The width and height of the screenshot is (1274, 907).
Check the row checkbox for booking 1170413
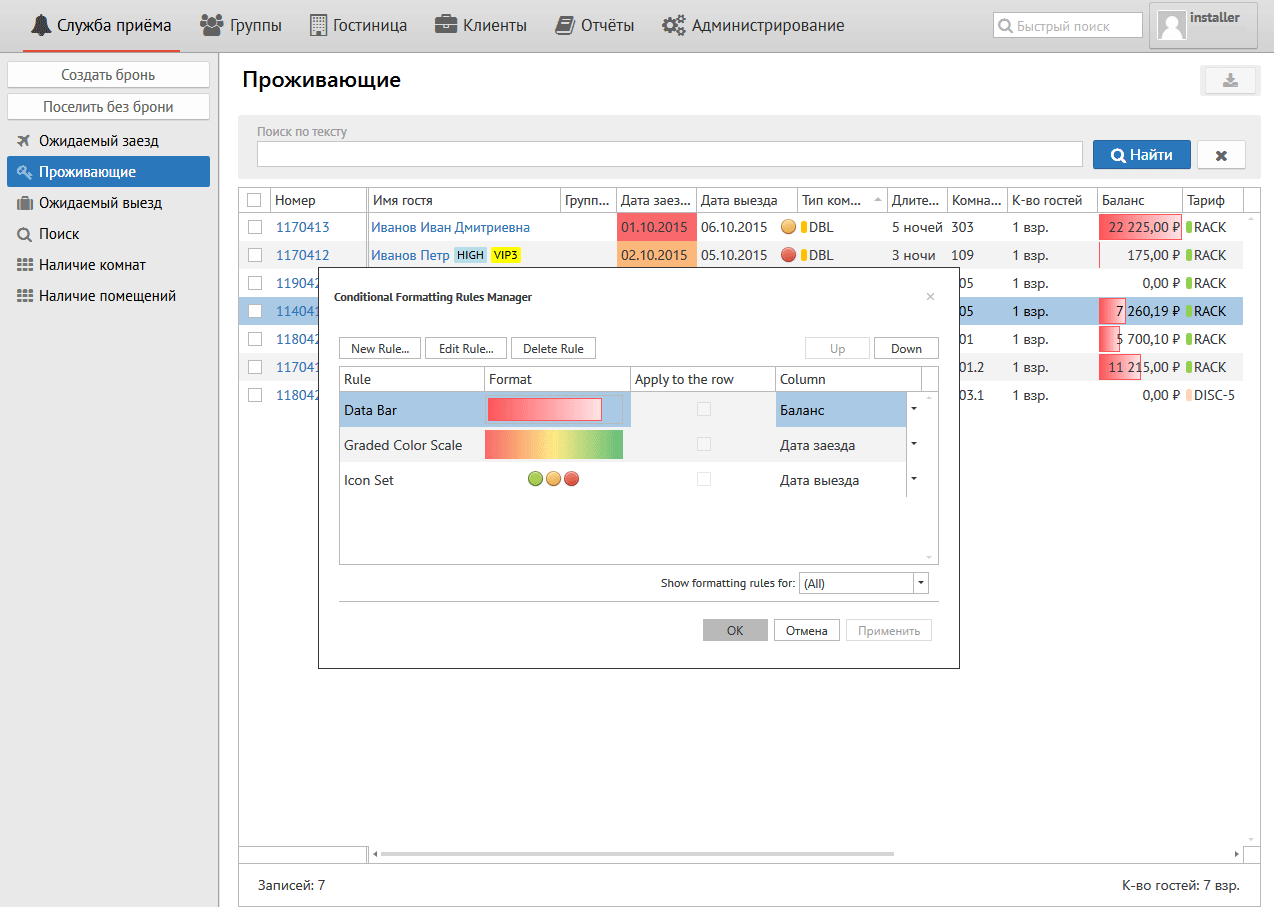254,227
